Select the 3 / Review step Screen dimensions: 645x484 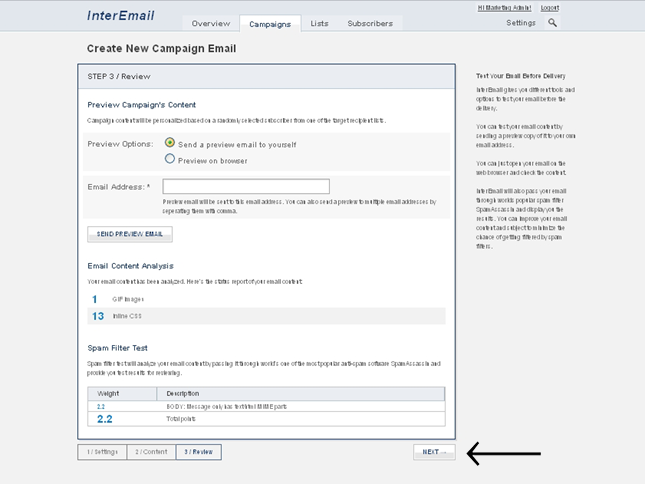click(198, 452)
